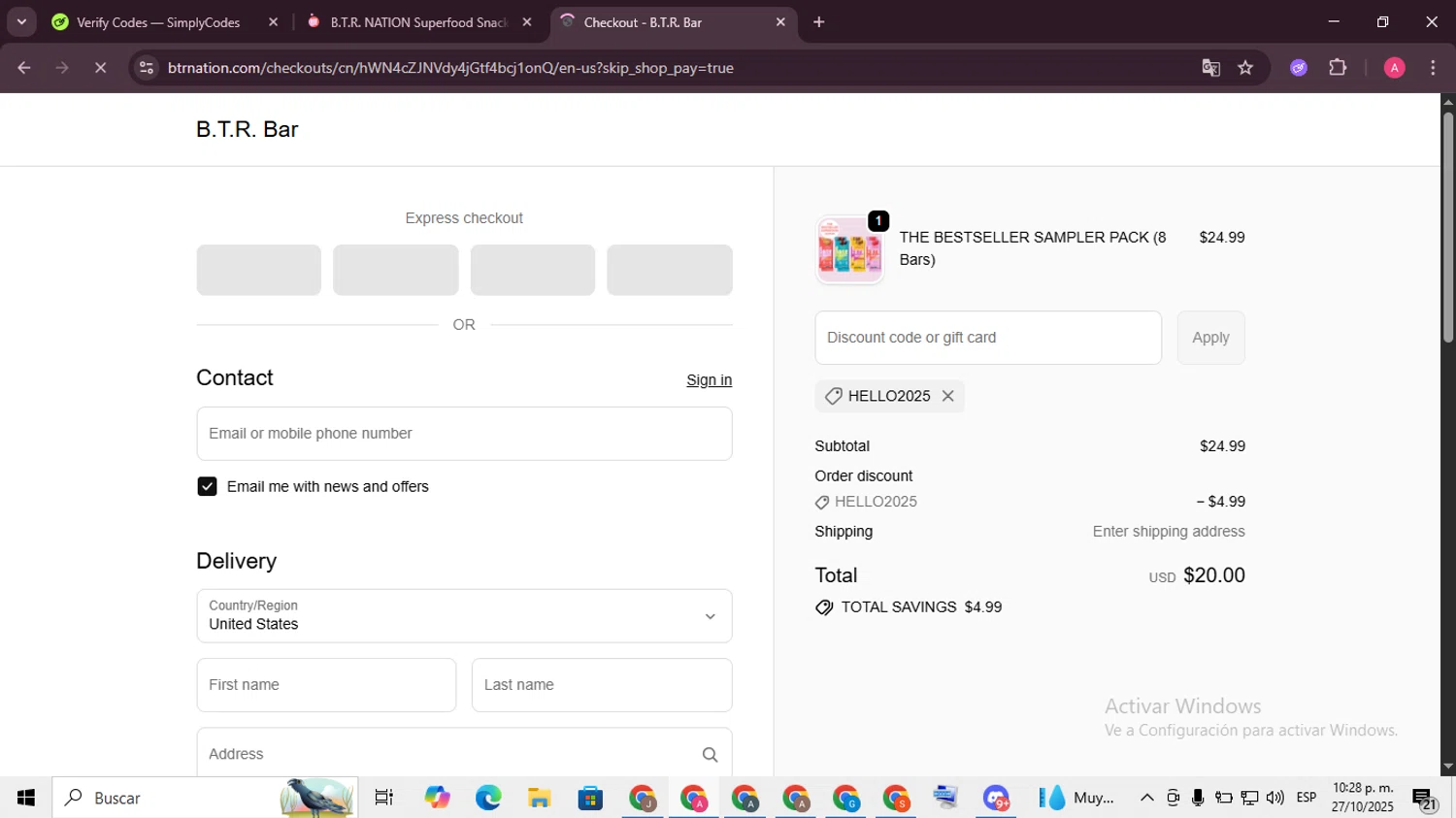Close the Checkout - B.T.R. Bar tab
Viewport: 1456px width, 818px height.
click(780, 22)
